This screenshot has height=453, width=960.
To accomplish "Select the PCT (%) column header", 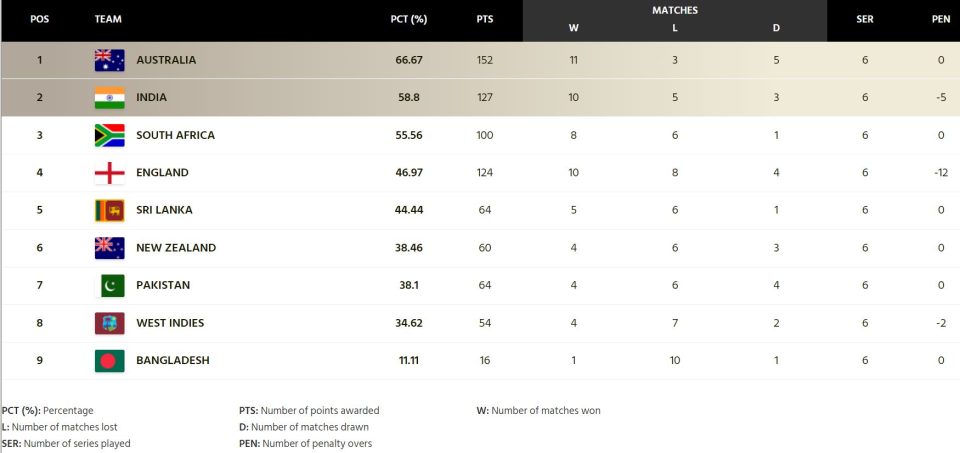I will point(408,19).
